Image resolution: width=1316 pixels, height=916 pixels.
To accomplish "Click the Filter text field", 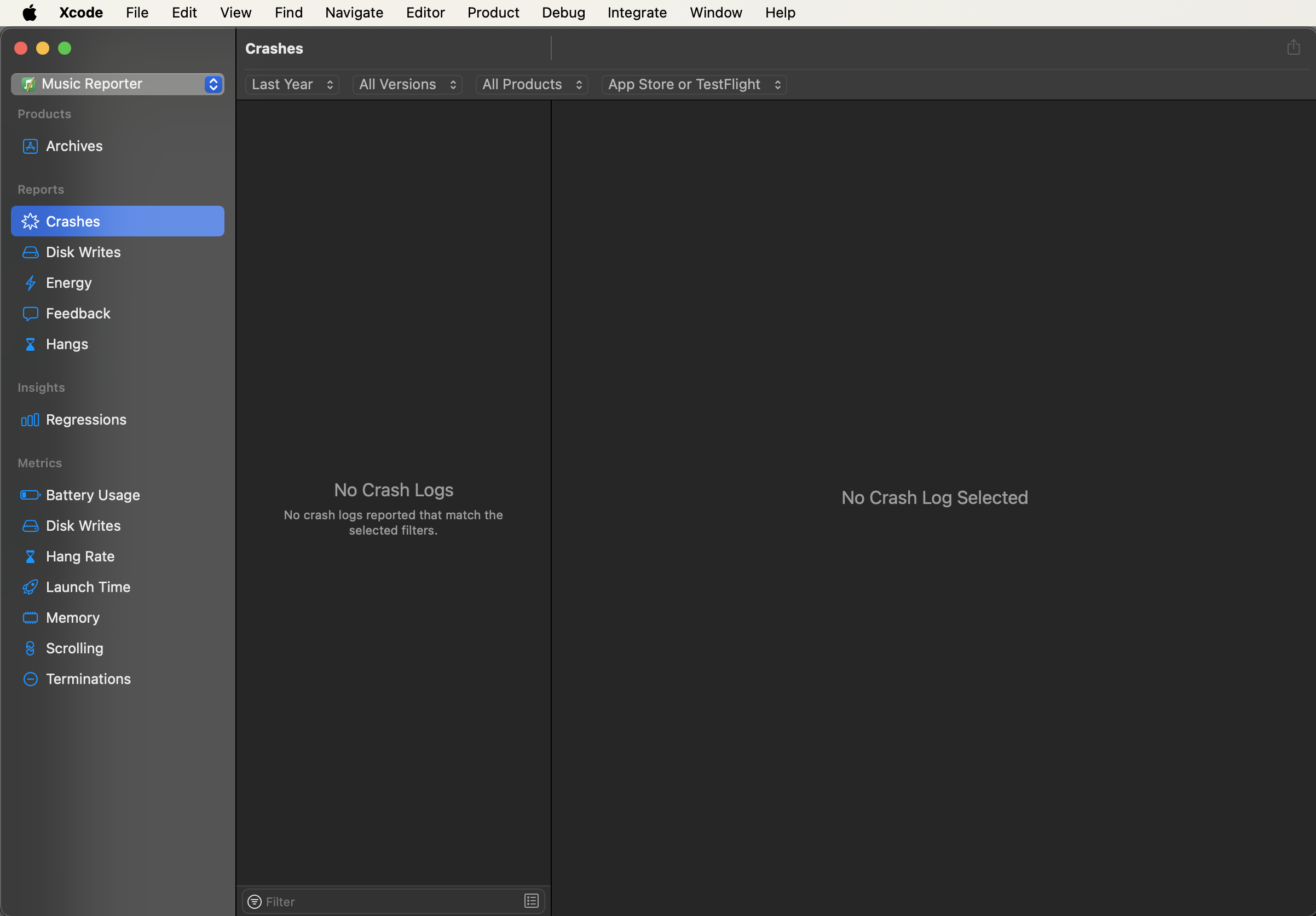I will click(x=393, y=902).
